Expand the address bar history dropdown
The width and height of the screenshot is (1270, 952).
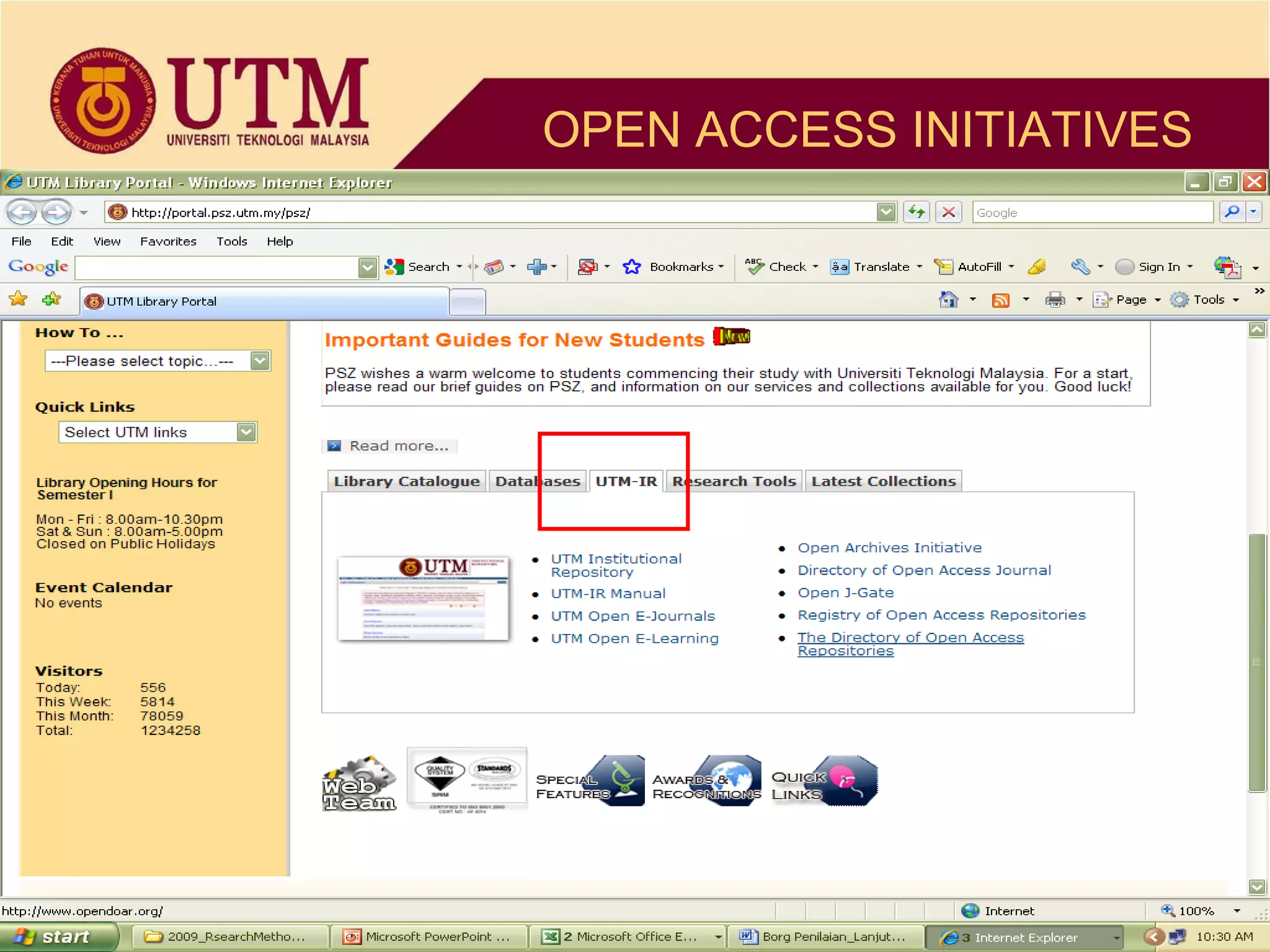pyautogui.click(x=886, y=212)
